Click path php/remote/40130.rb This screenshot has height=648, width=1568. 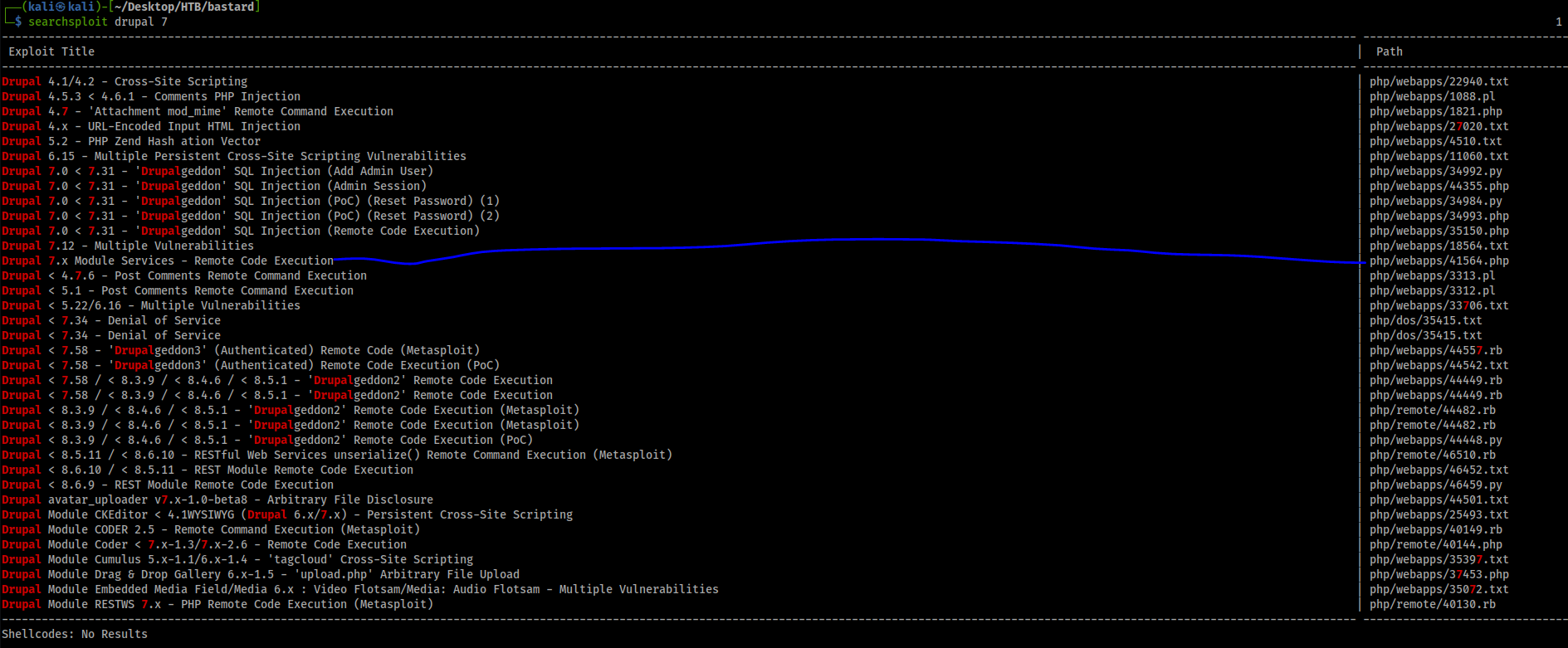coord(1433,604)
